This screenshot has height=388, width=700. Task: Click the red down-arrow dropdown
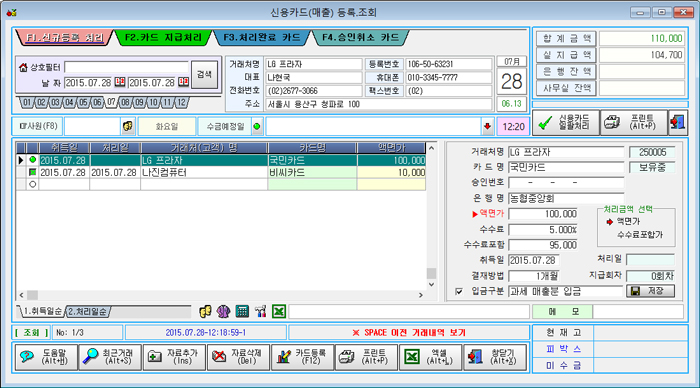(x=488, y=126)
